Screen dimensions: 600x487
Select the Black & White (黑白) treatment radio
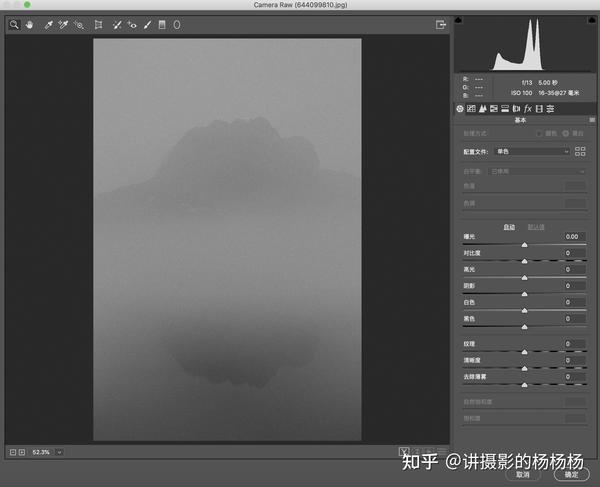pos(566,134)
